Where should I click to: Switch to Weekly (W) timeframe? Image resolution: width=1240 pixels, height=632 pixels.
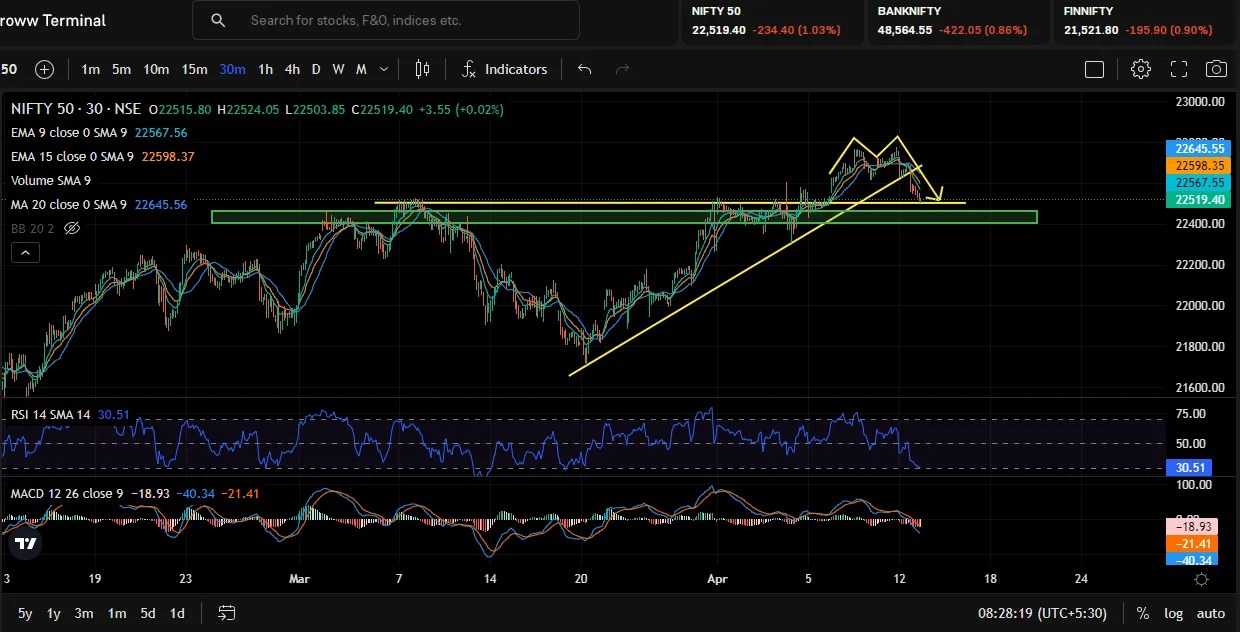click(x=338, y=69)
